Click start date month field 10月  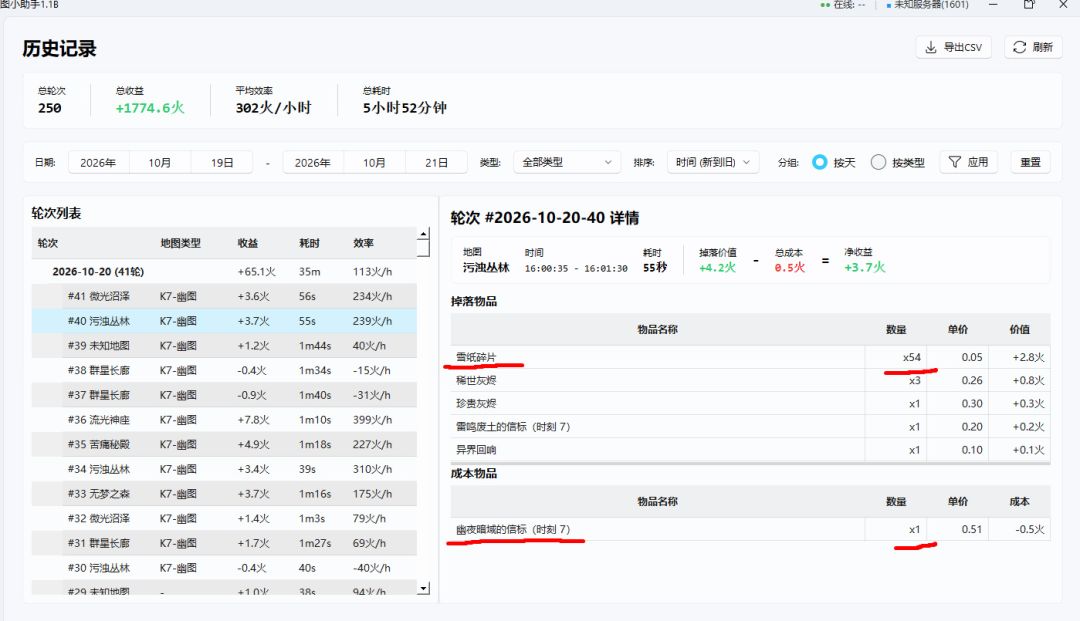point(160,162)
